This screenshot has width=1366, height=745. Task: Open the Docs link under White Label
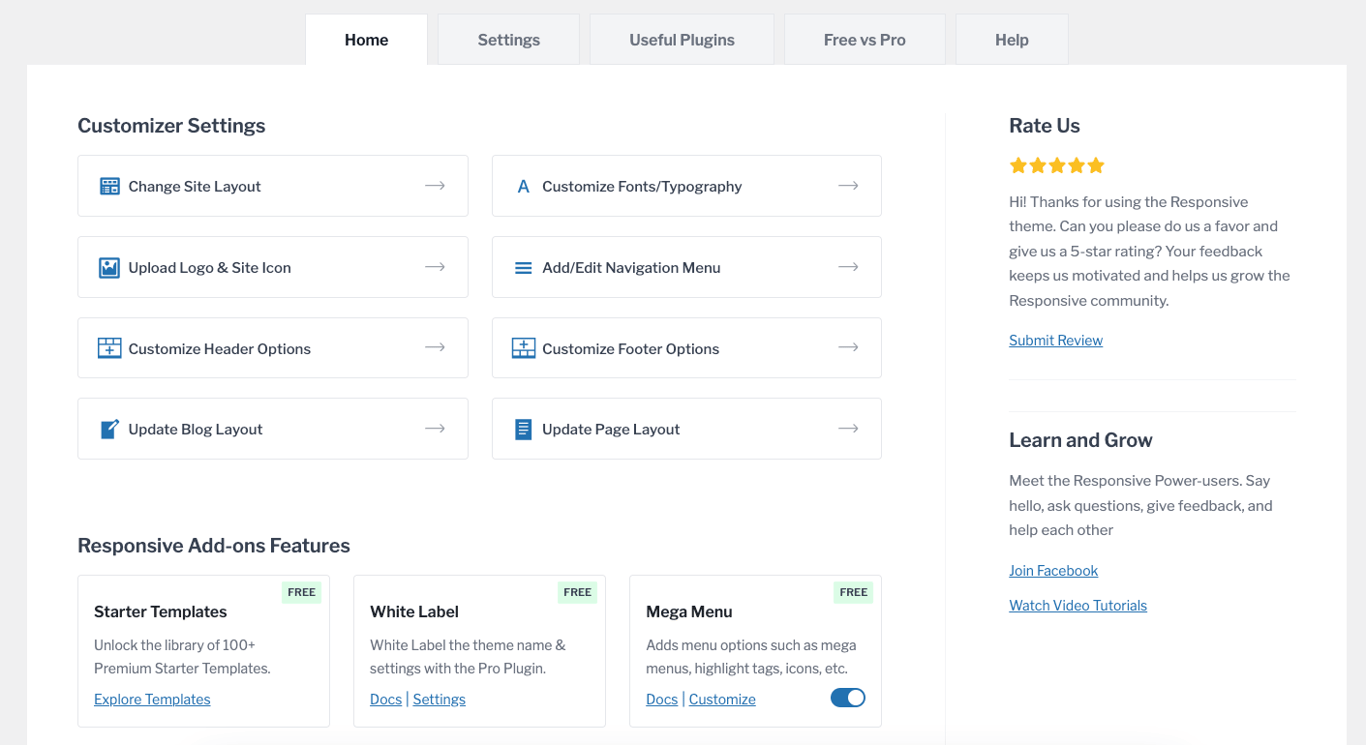click(x=385, y=698)
